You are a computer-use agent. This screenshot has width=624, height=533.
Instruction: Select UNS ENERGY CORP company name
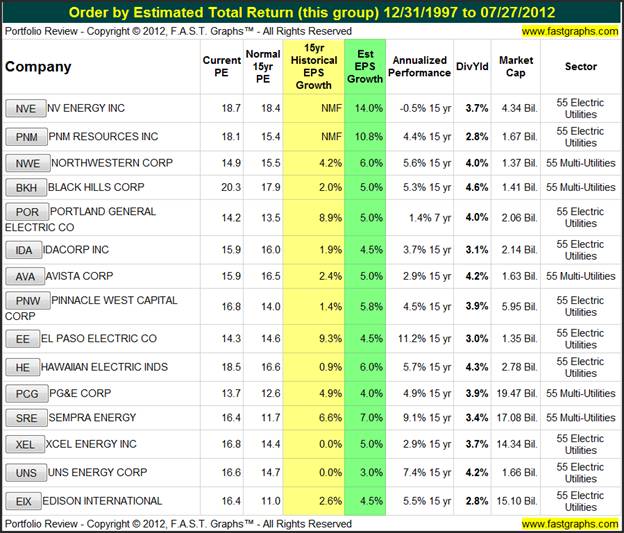(98, 472)
